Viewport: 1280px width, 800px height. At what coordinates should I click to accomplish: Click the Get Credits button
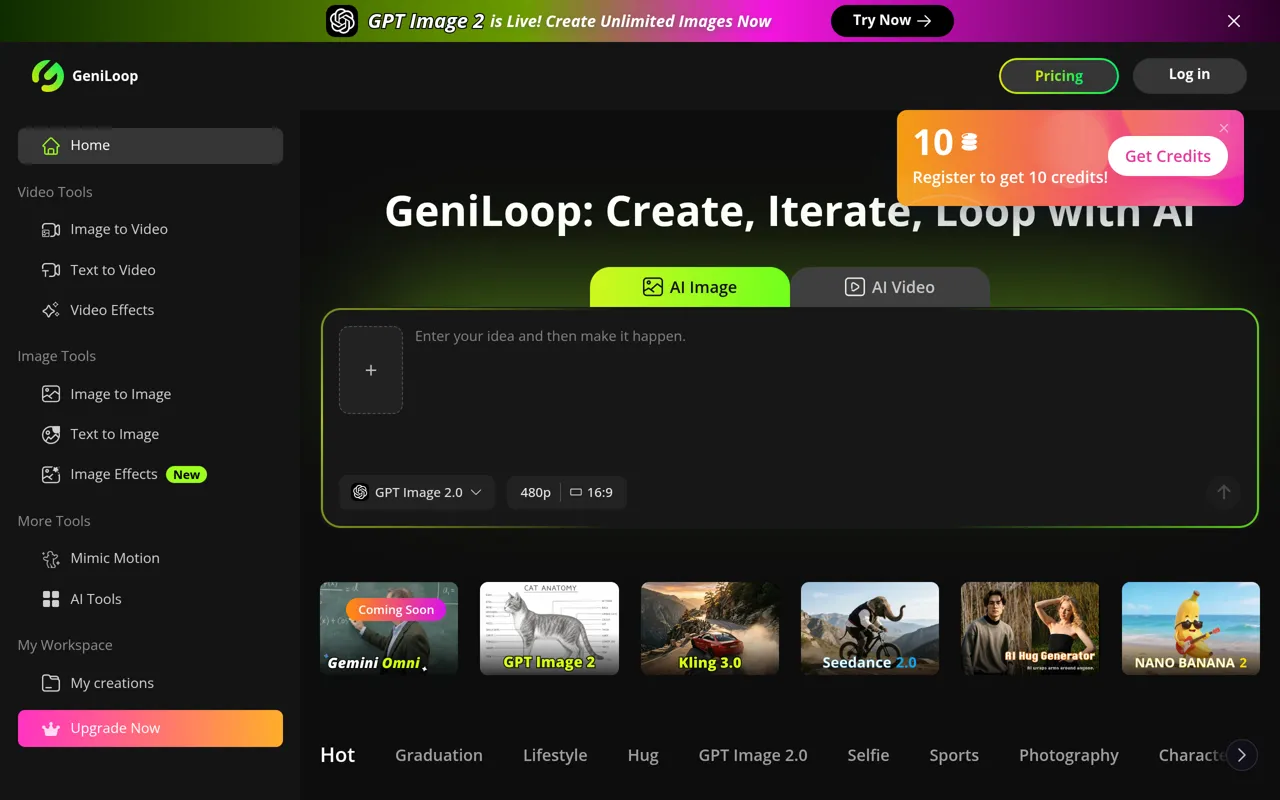click(x=1168, y=156)
